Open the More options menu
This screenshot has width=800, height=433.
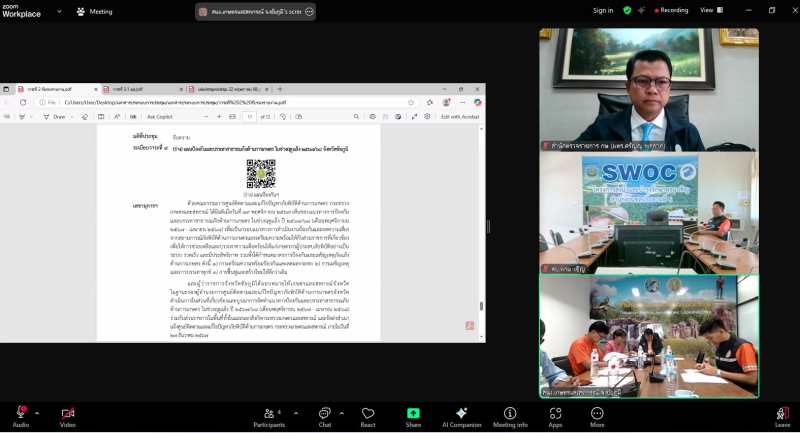pyautogui.click(x=597, y=416)
